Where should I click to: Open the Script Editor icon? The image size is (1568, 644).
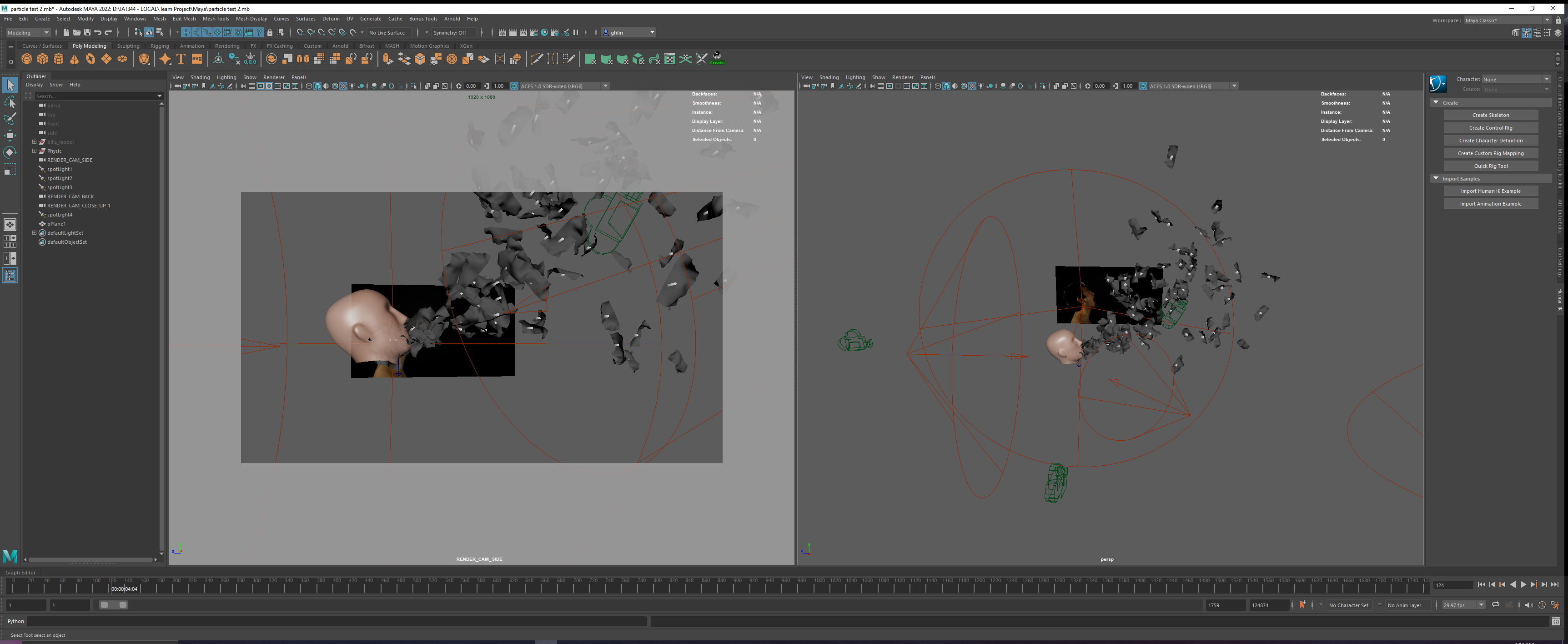[x=1556, y=621]
